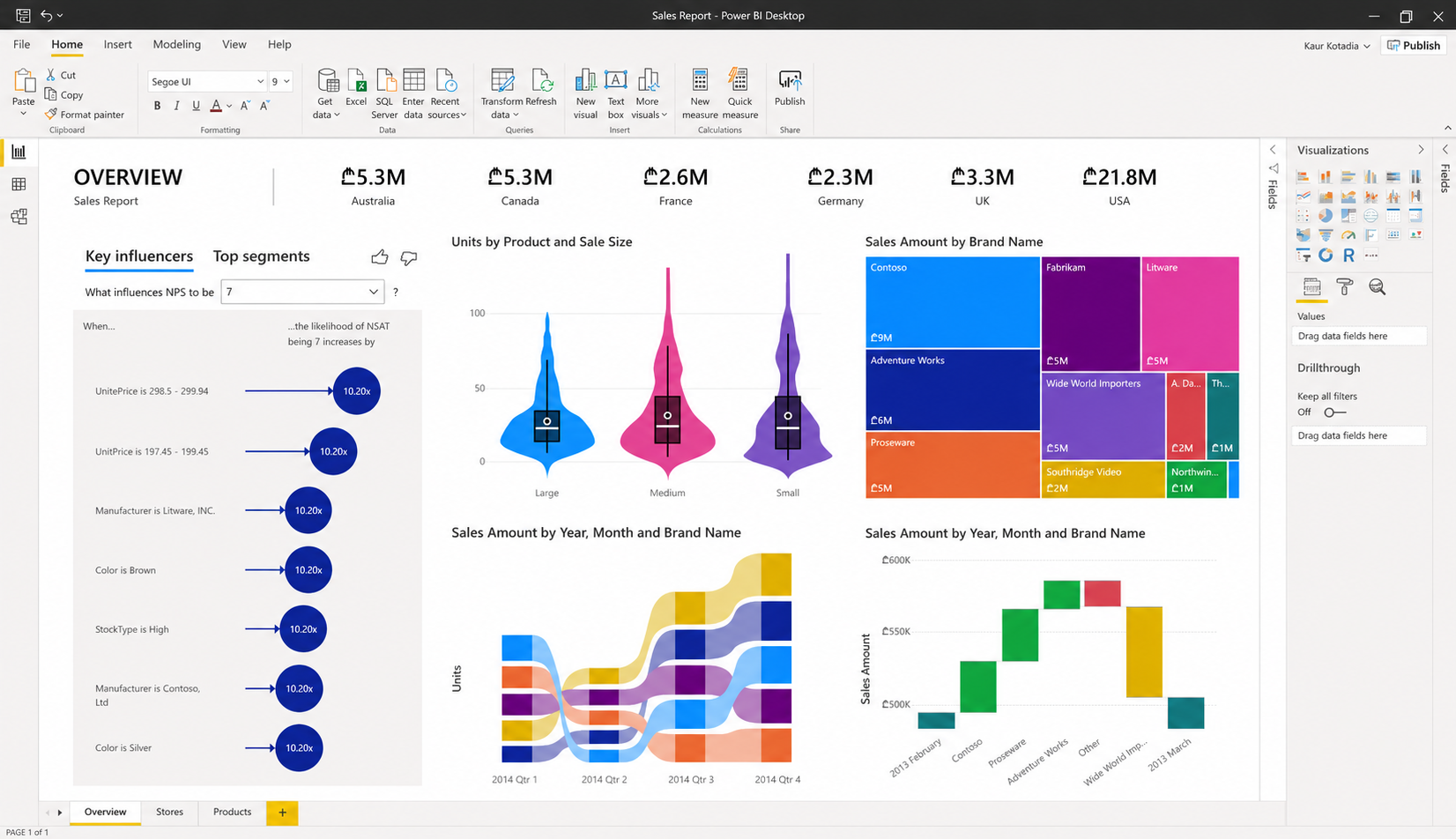Toggle bold formatting

pyautogui.click(x=158, y=106)
